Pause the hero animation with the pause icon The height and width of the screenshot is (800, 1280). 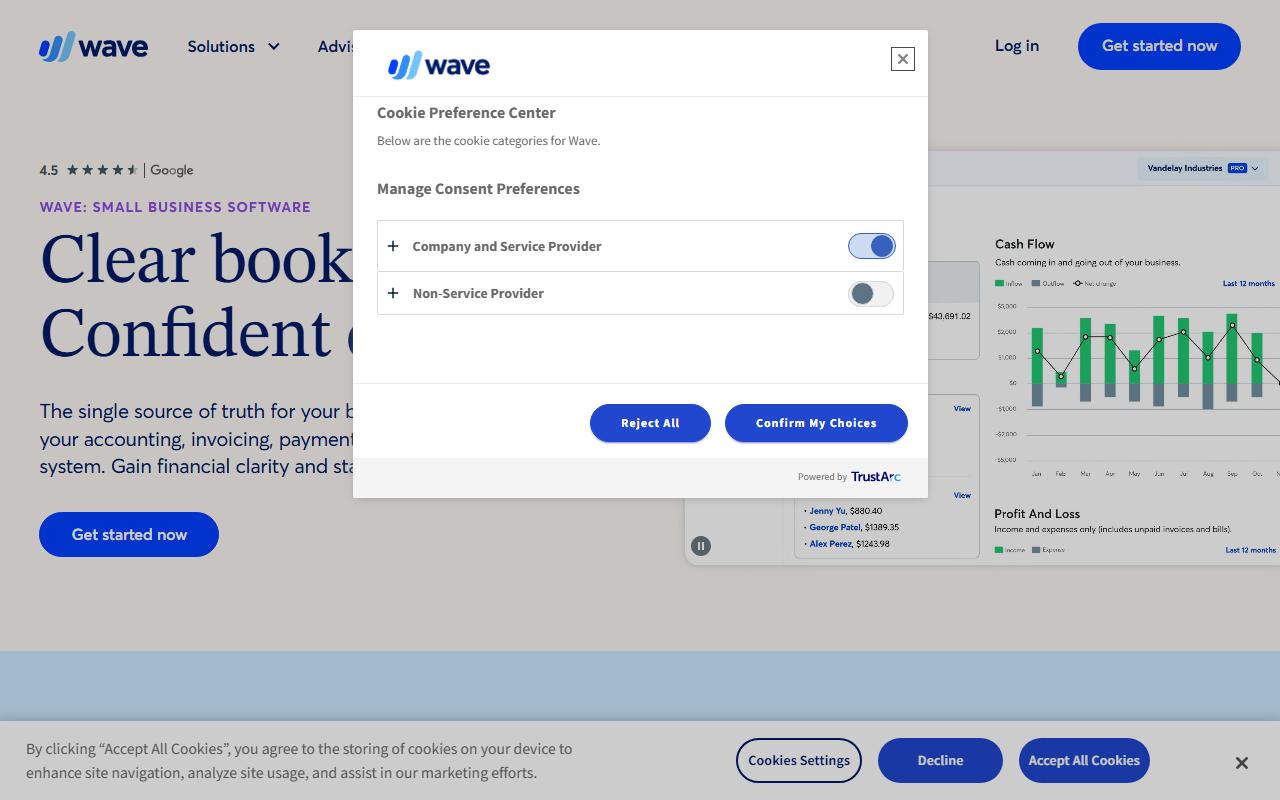701,546
